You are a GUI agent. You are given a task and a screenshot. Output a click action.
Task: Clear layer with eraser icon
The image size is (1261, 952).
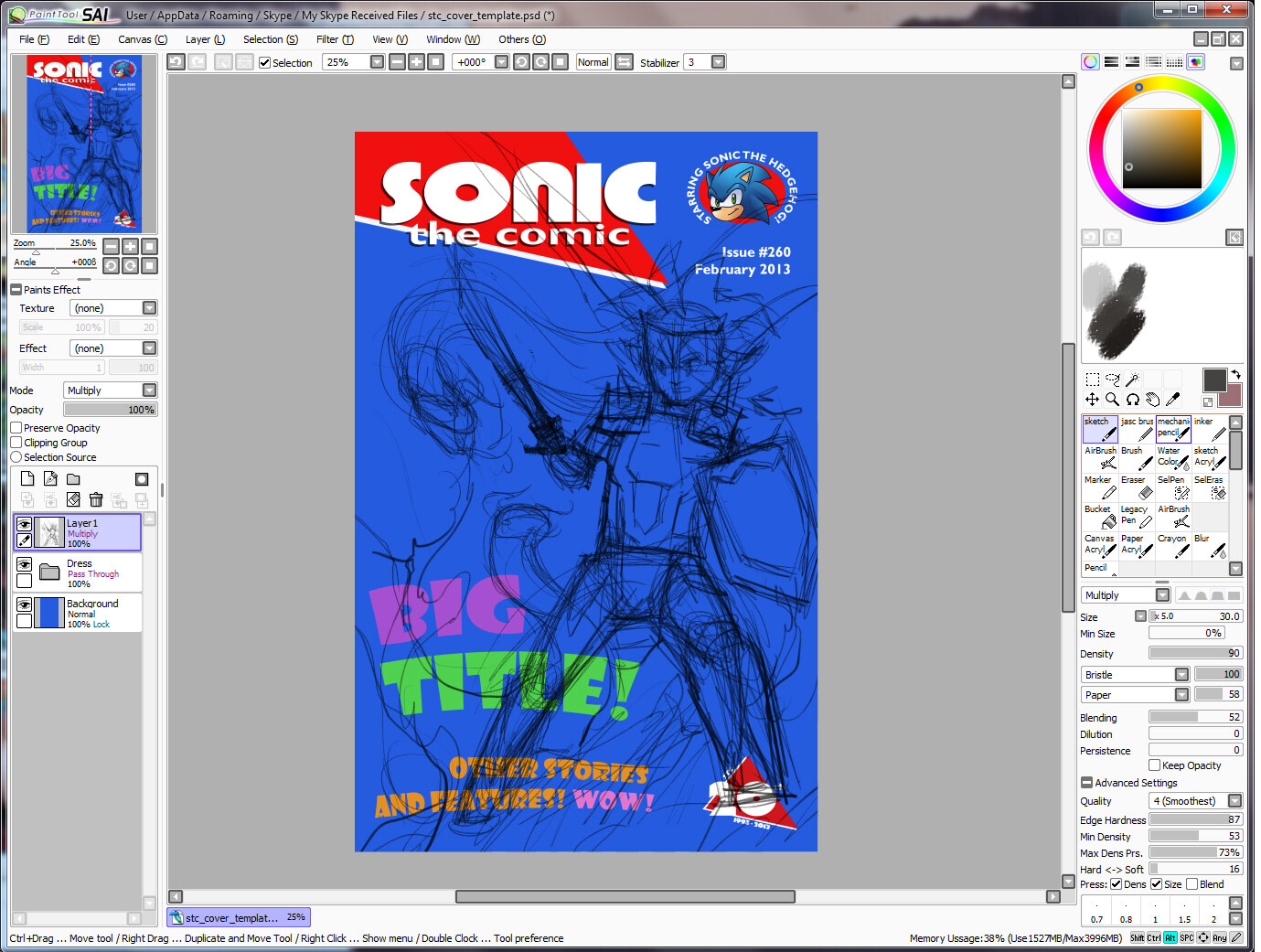point(73,500)
